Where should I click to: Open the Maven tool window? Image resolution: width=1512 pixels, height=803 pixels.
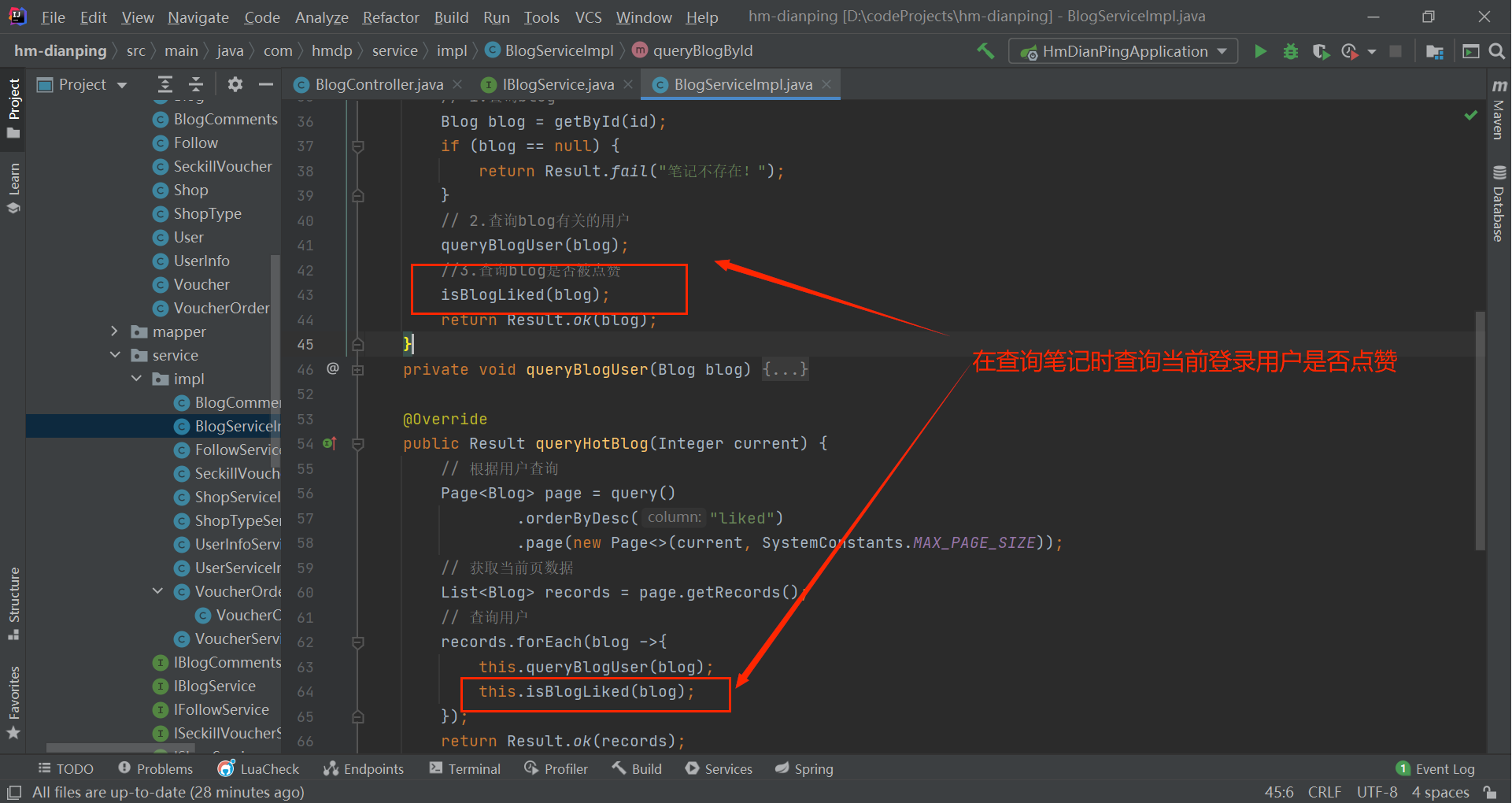(1499, 109)
